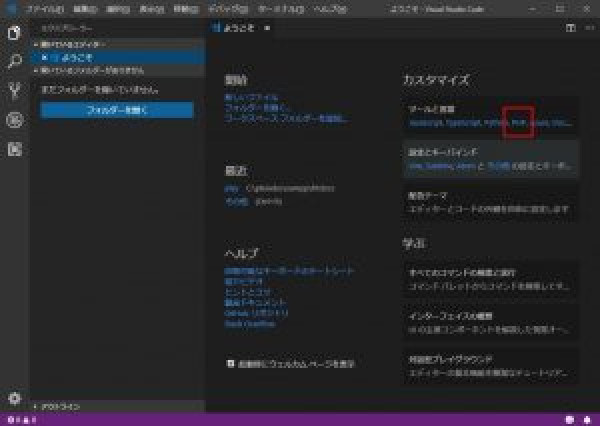Open notifications bell in status bar
The height and width of the screenshot is (426, 600).
coord(587,419)
